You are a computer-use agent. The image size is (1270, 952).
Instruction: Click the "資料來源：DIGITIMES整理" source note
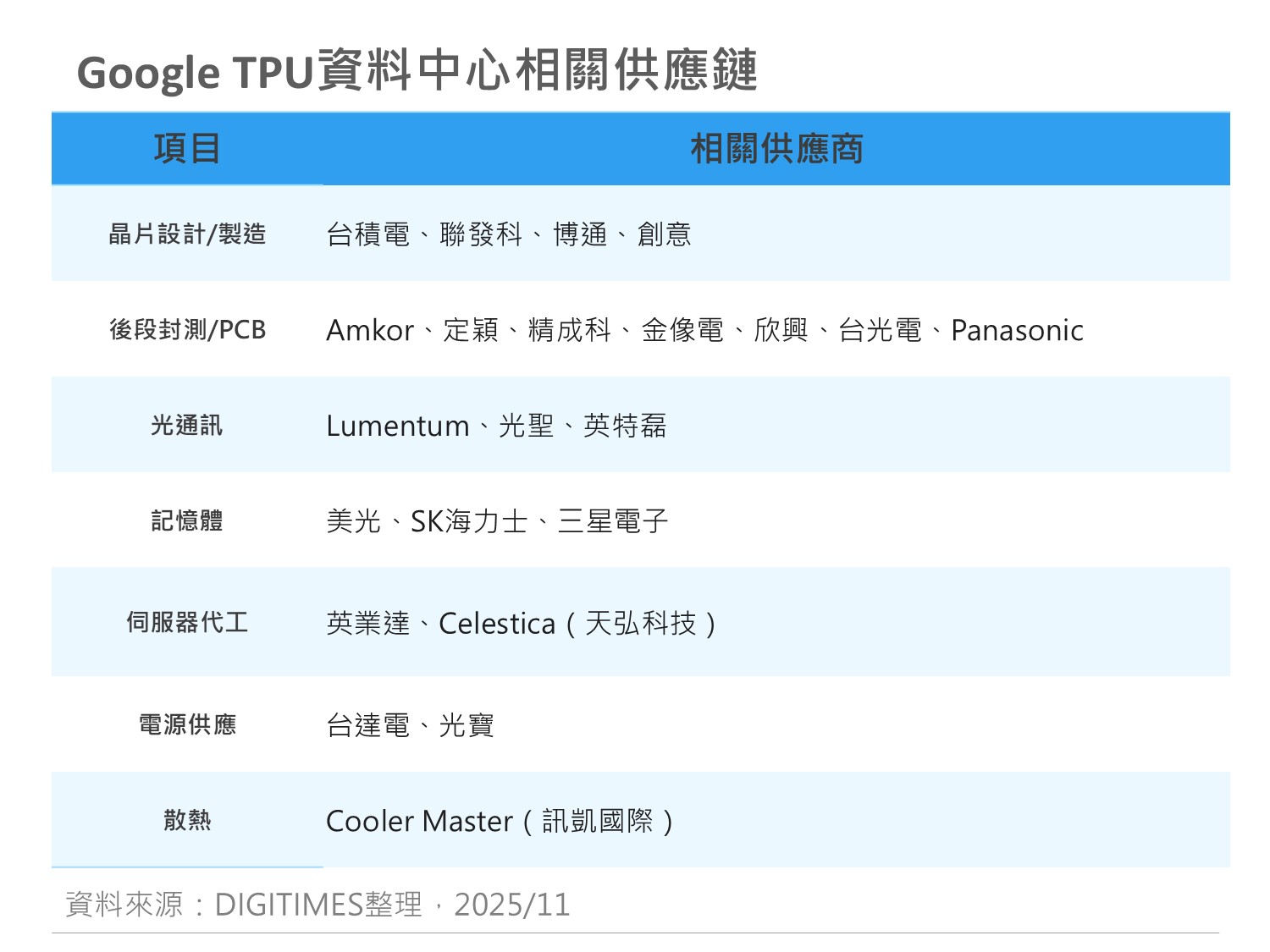244,905
